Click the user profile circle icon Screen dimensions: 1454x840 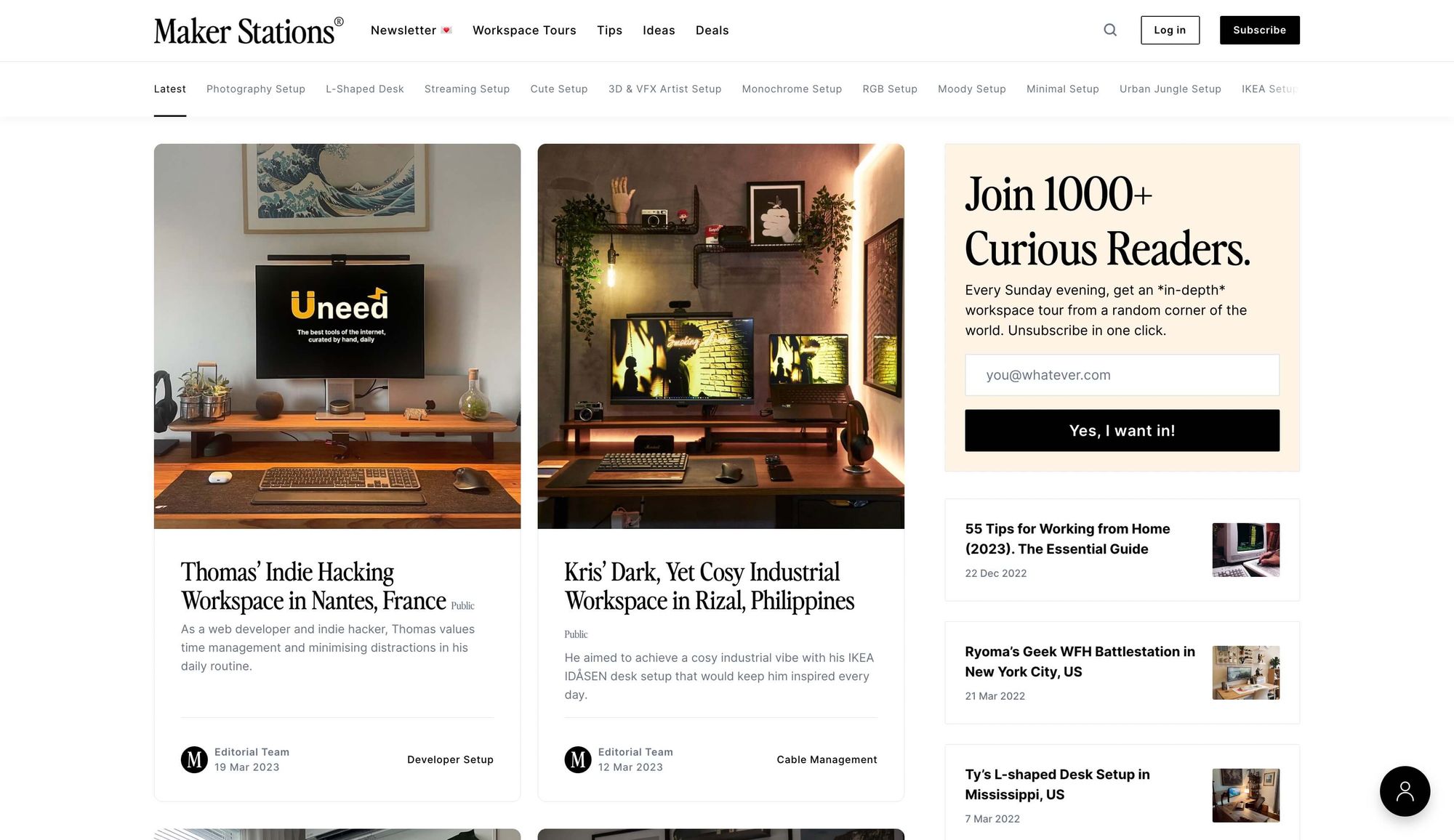click(1405, 791)
